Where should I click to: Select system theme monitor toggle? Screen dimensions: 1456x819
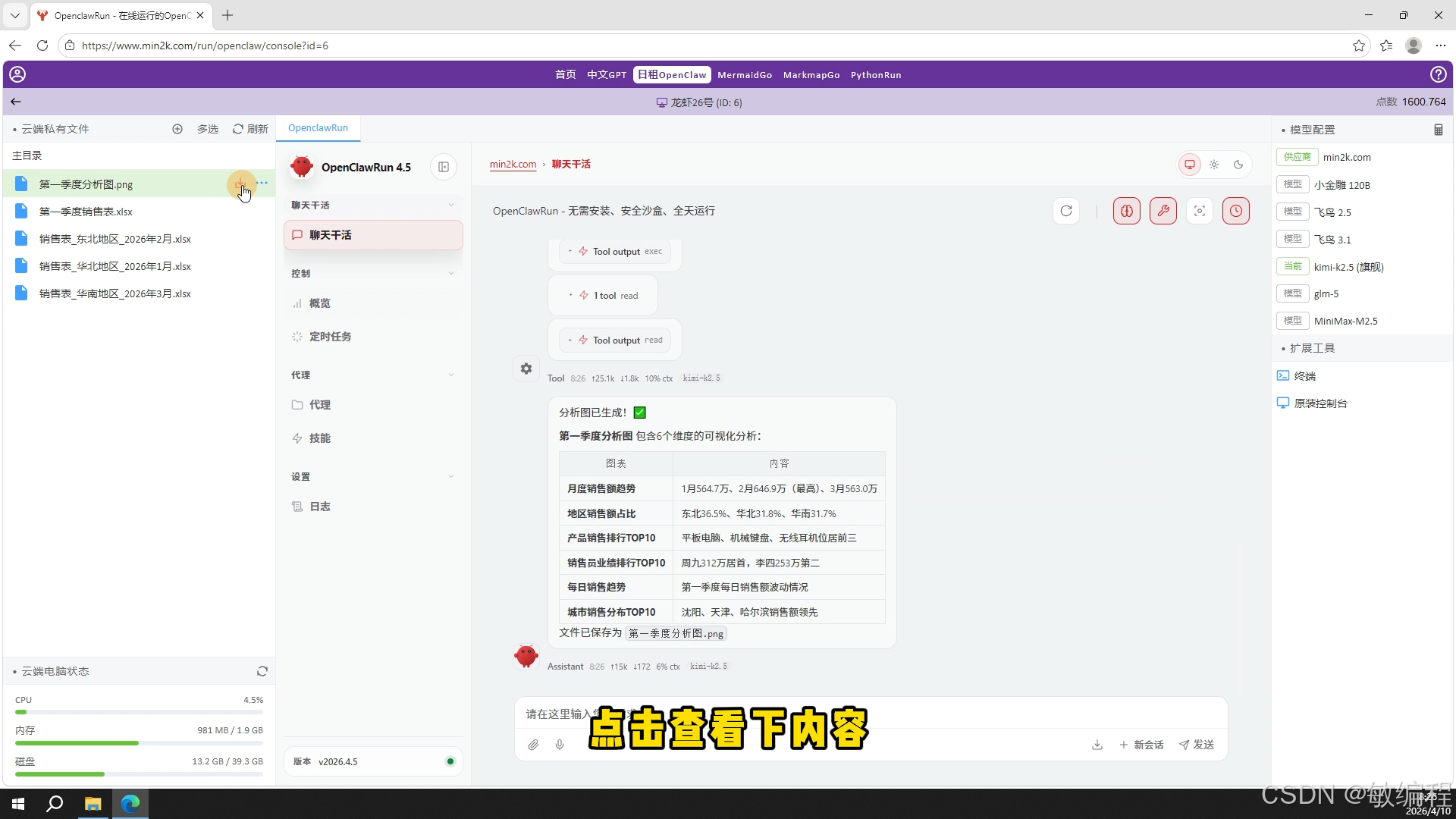1189,165
